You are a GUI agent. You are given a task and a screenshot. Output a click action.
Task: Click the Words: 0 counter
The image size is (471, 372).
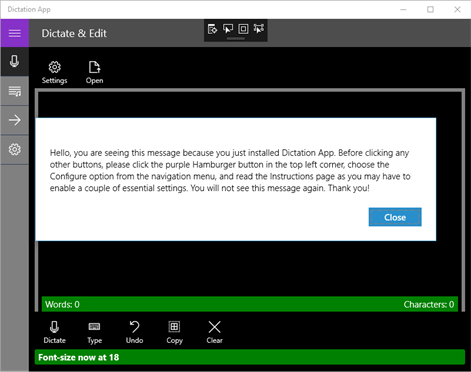click(x=62, y=304)
